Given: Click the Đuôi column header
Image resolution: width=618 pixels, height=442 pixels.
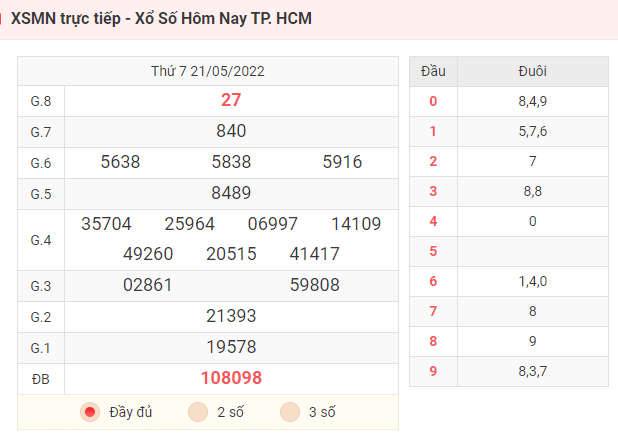Looking at the screenshot, I should click(x=532, y=71).
